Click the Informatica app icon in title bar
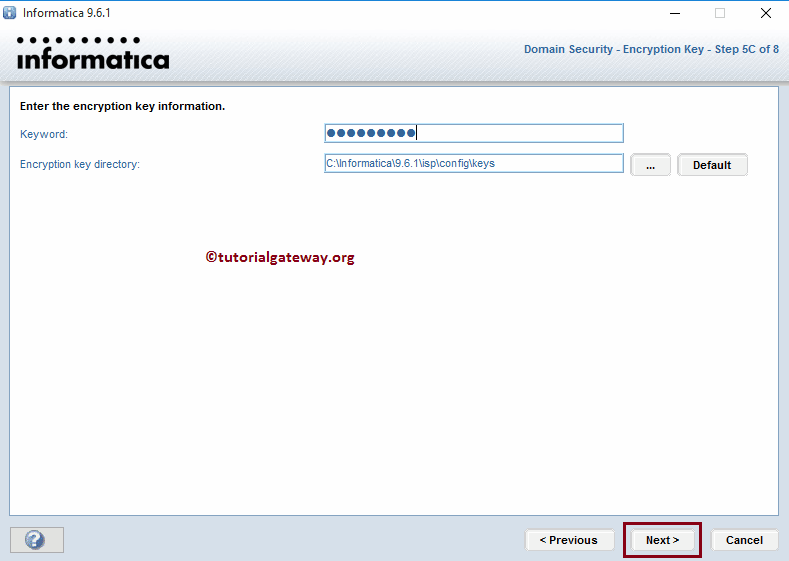 10,13
